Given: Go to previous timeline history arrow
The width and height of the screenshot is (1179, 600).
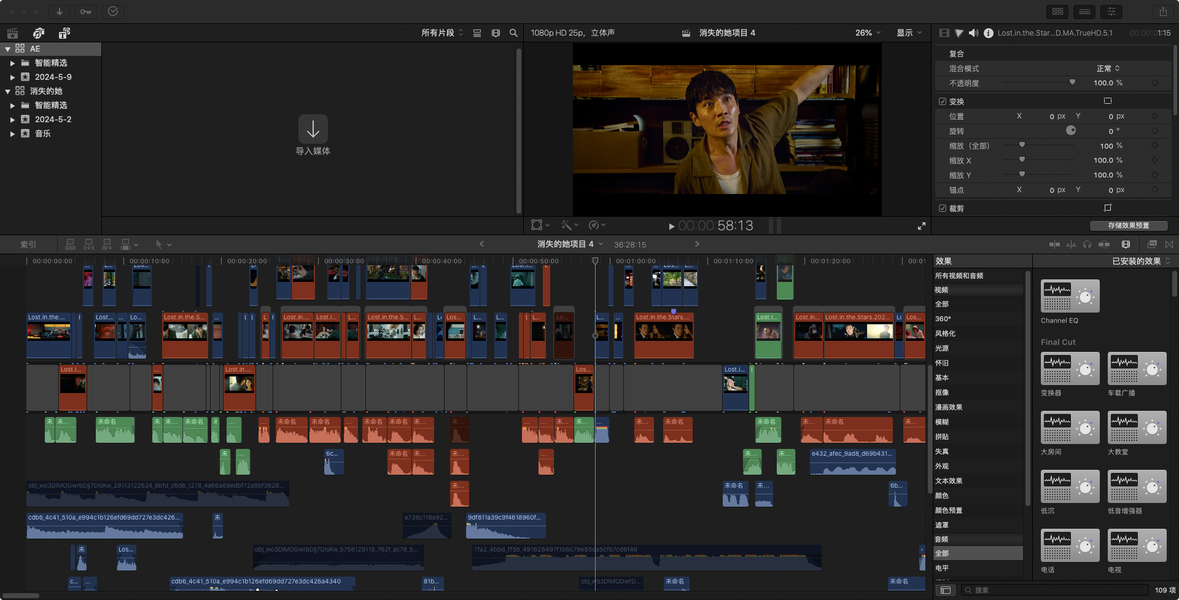Looking at the screenshot, I should (x=482, y=244).
